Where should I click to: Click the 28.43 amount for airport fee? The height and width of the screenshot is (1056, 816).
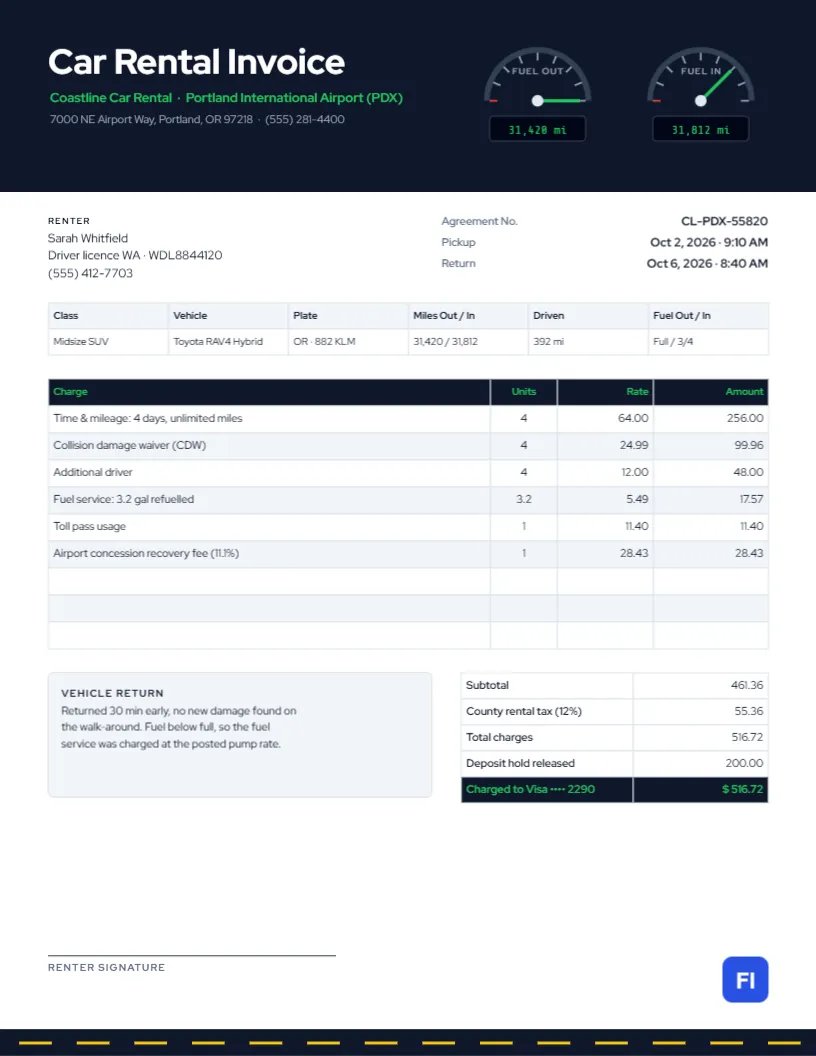pyautogui.click(x=749, y=553)
